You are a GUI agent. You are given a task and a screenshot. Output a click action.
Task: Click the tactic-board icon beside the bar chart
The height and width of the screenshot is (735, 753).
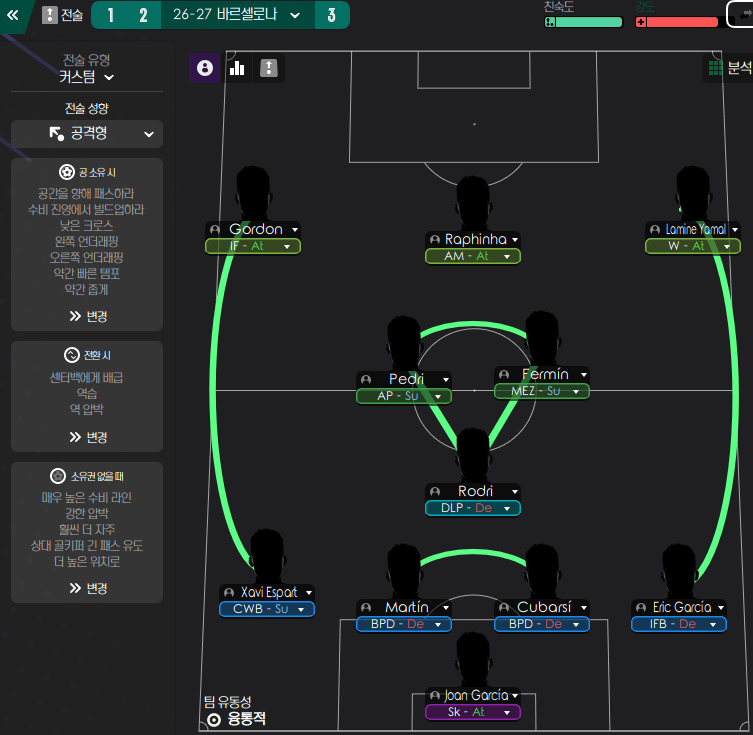point(269,68)
